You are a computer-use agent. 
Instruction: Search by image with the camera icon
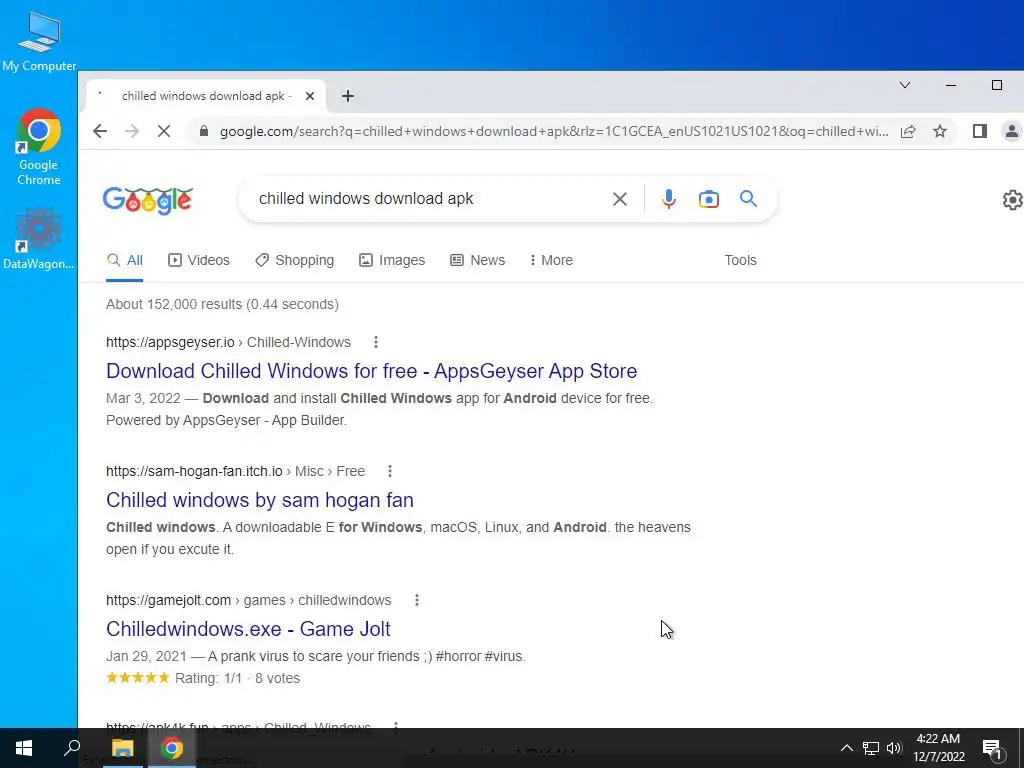click(709, 199)
